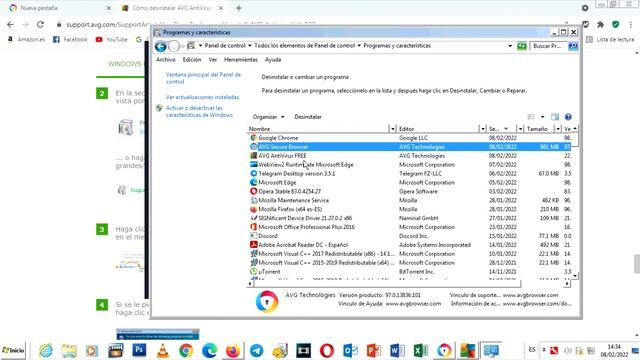Open Internet Explorer from taskbar
Screen dimensions: 640x360
click(x=46, y=351)
